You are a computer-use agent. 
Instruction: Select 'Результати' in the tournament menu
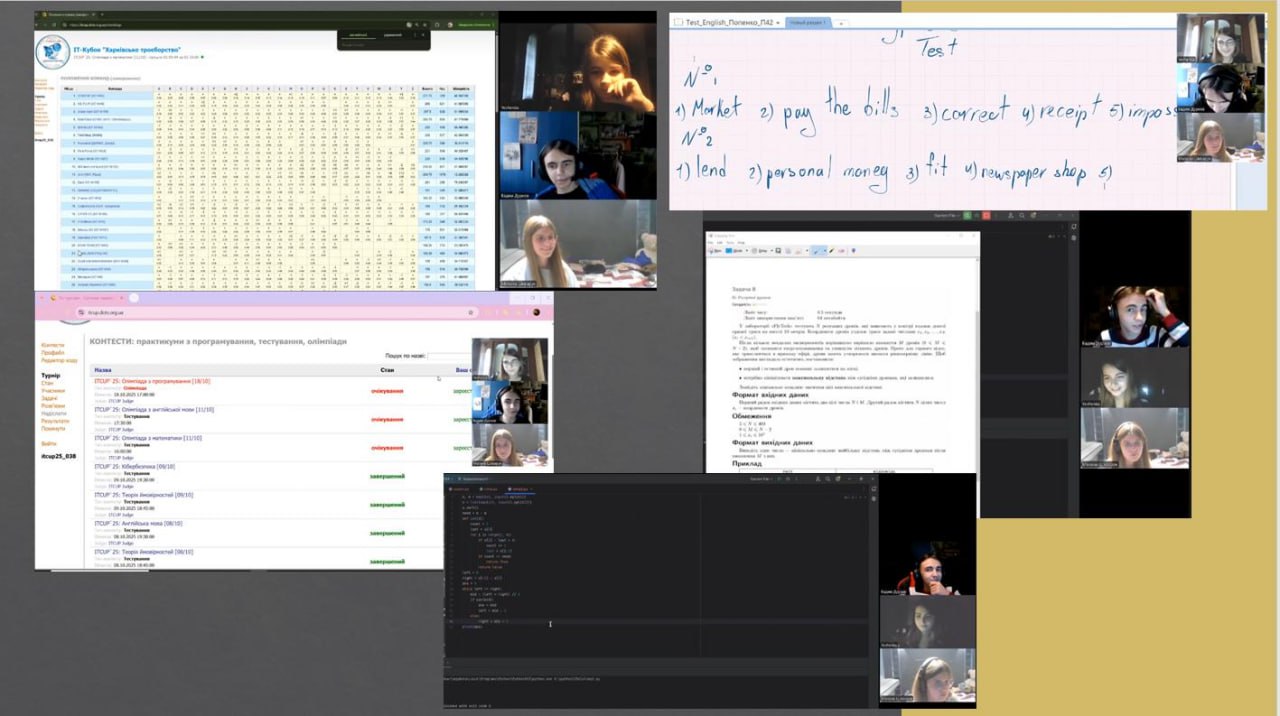pos(55,421)
